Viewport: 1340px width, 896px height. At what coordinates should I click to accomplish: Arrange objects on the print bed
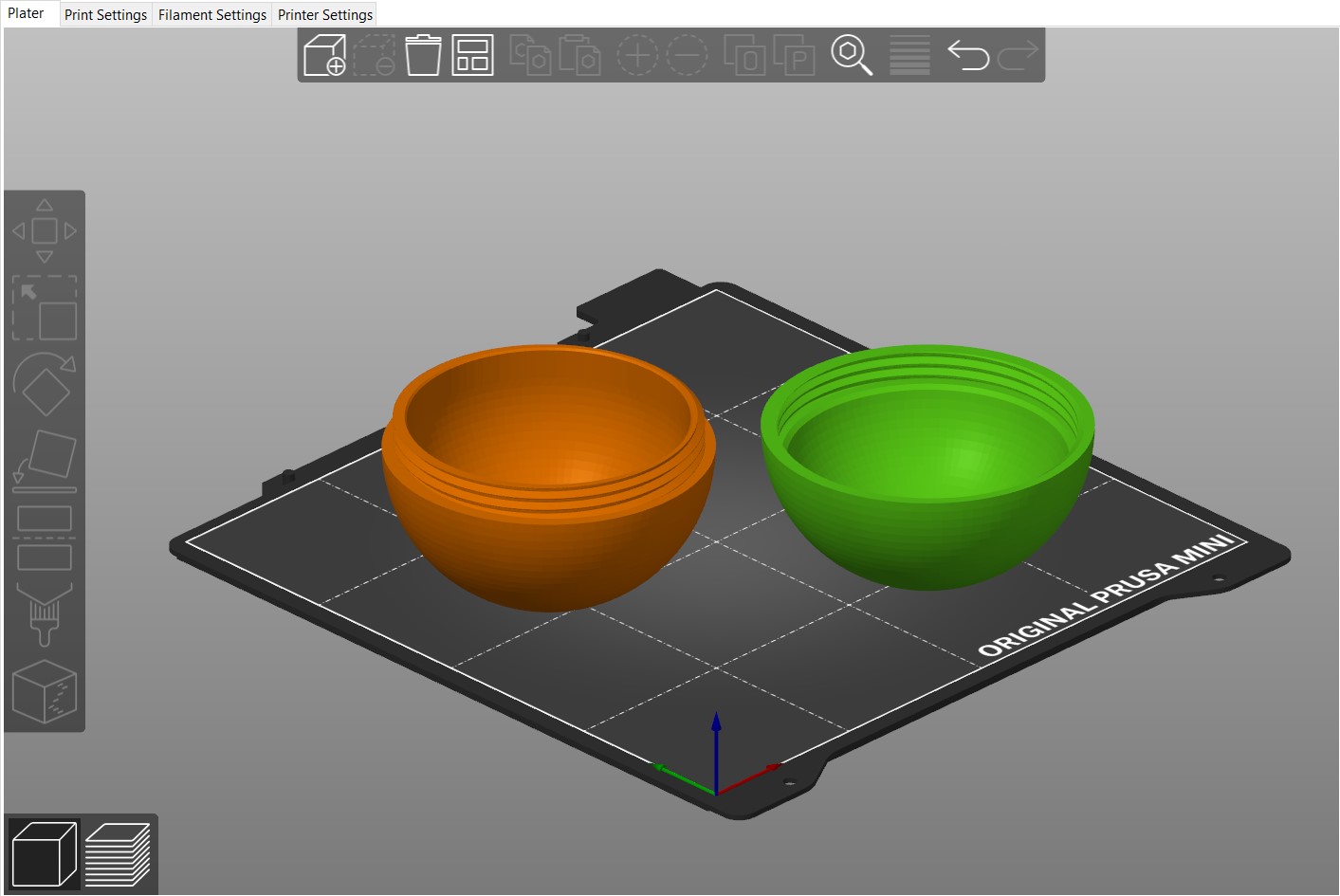pos(471,55)
